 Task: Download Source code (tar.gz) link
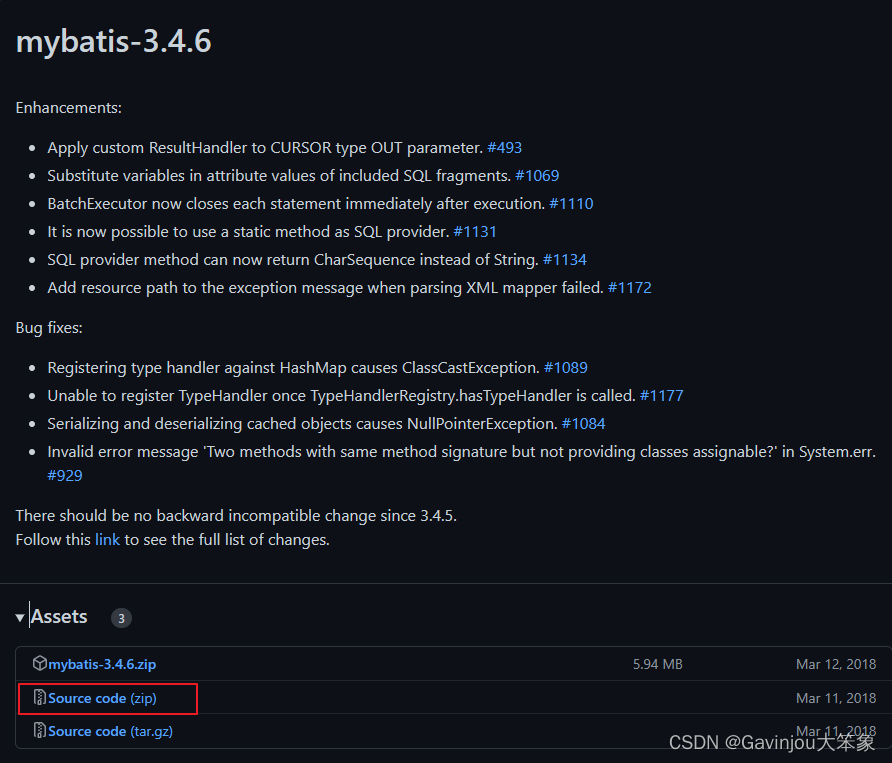coord(110,731)
